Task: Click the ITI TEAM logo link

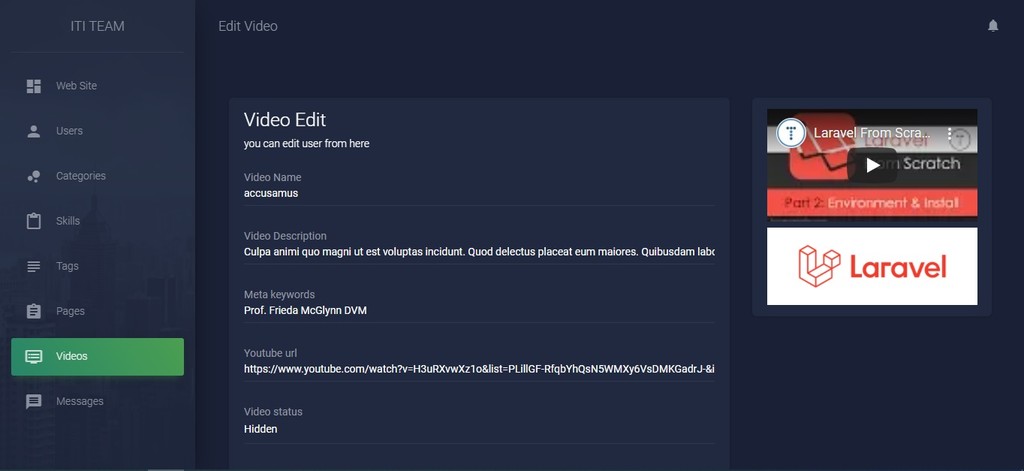Action: click(97, 26)
